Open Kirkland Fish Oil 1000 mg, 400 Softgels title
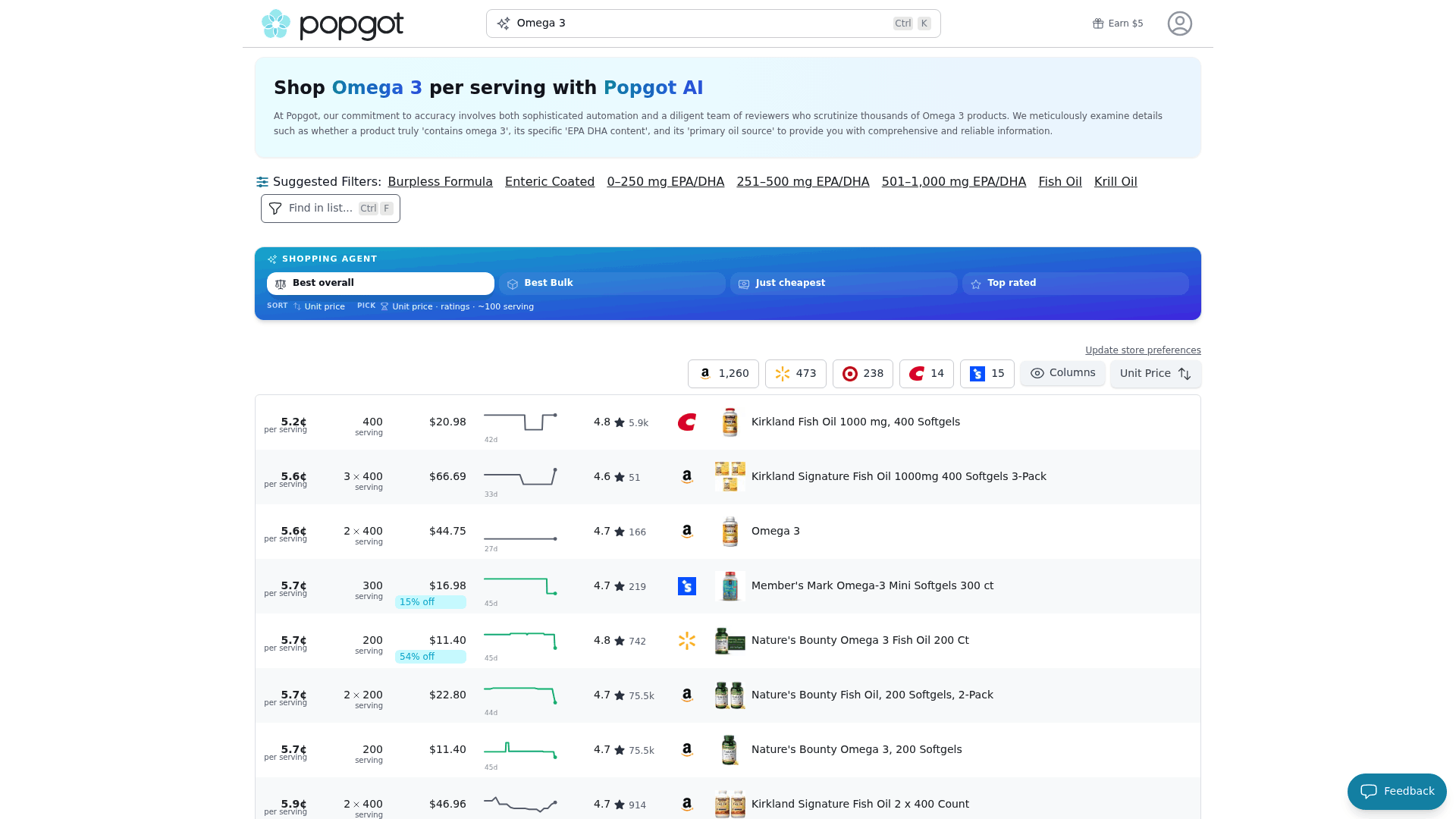1456x819 pixels. pos(855,422)
